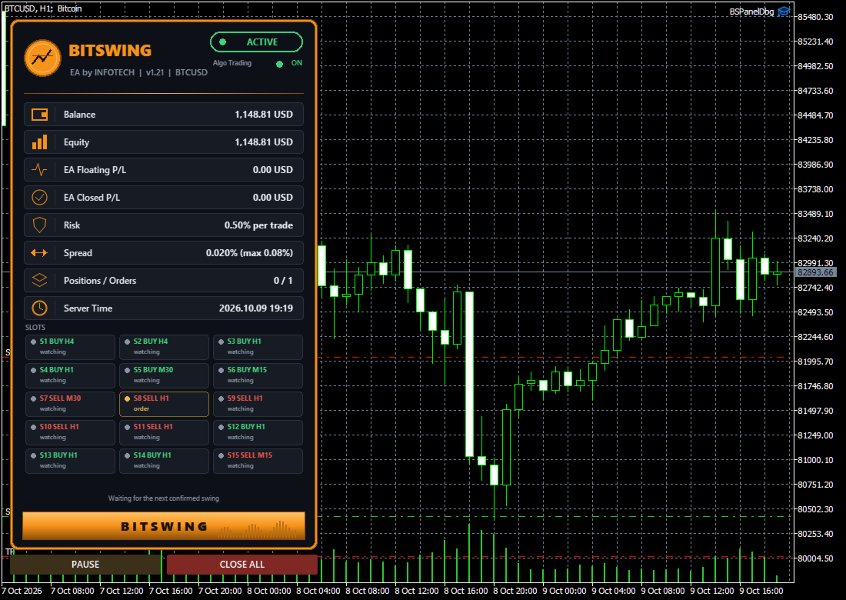Click the BSPanelDbg expert hat icon

[x=784, y=11]
